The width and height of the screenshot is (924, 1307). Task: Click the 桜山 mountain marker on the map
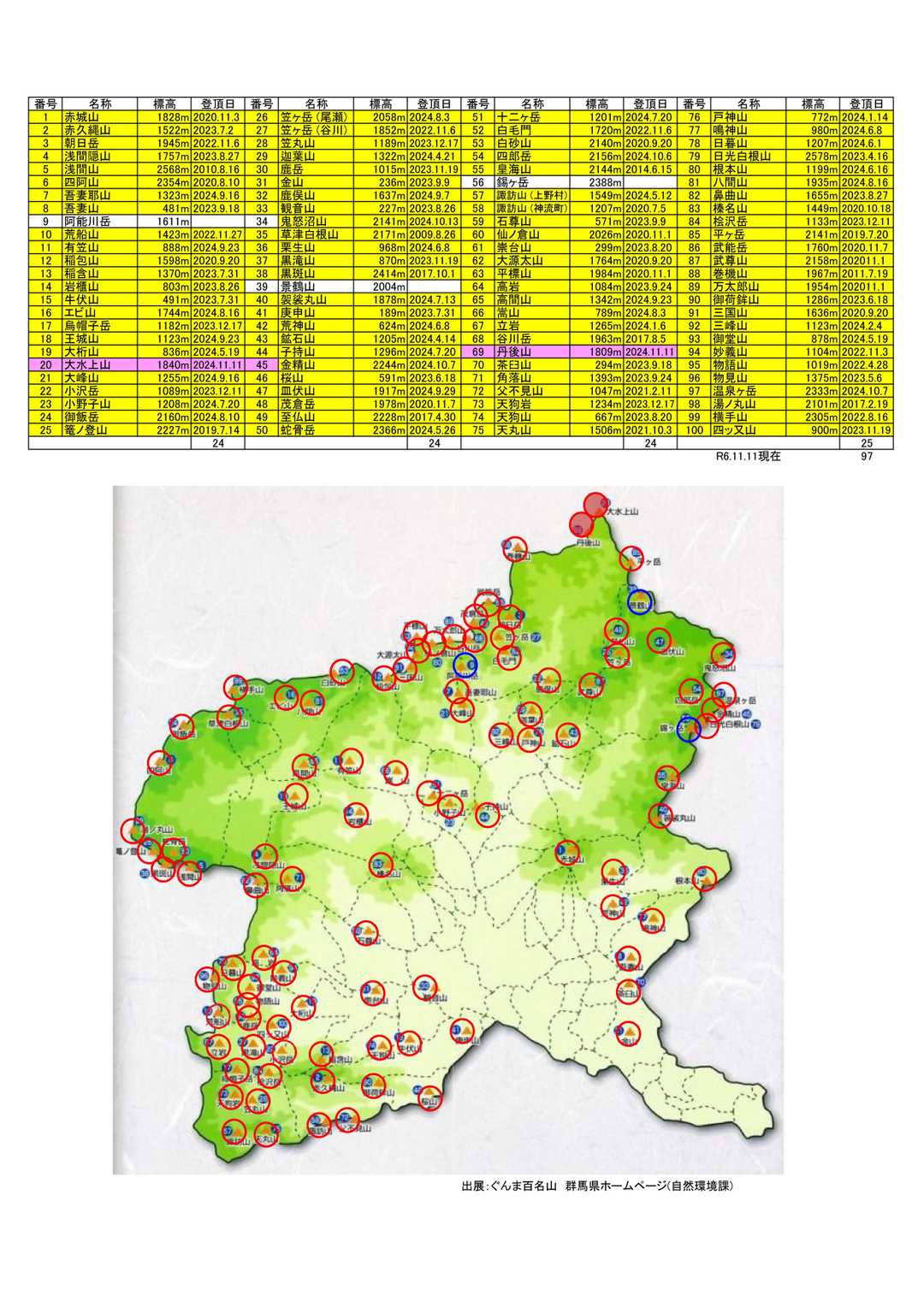coord(429,1097)
